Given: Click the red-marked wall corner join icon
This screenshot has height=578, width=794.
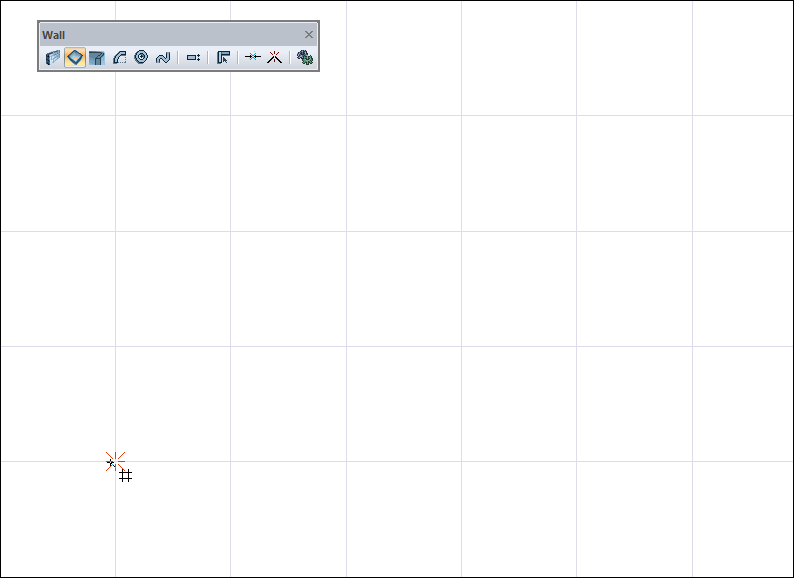Looking at the screenshot, I should [274, 57].
